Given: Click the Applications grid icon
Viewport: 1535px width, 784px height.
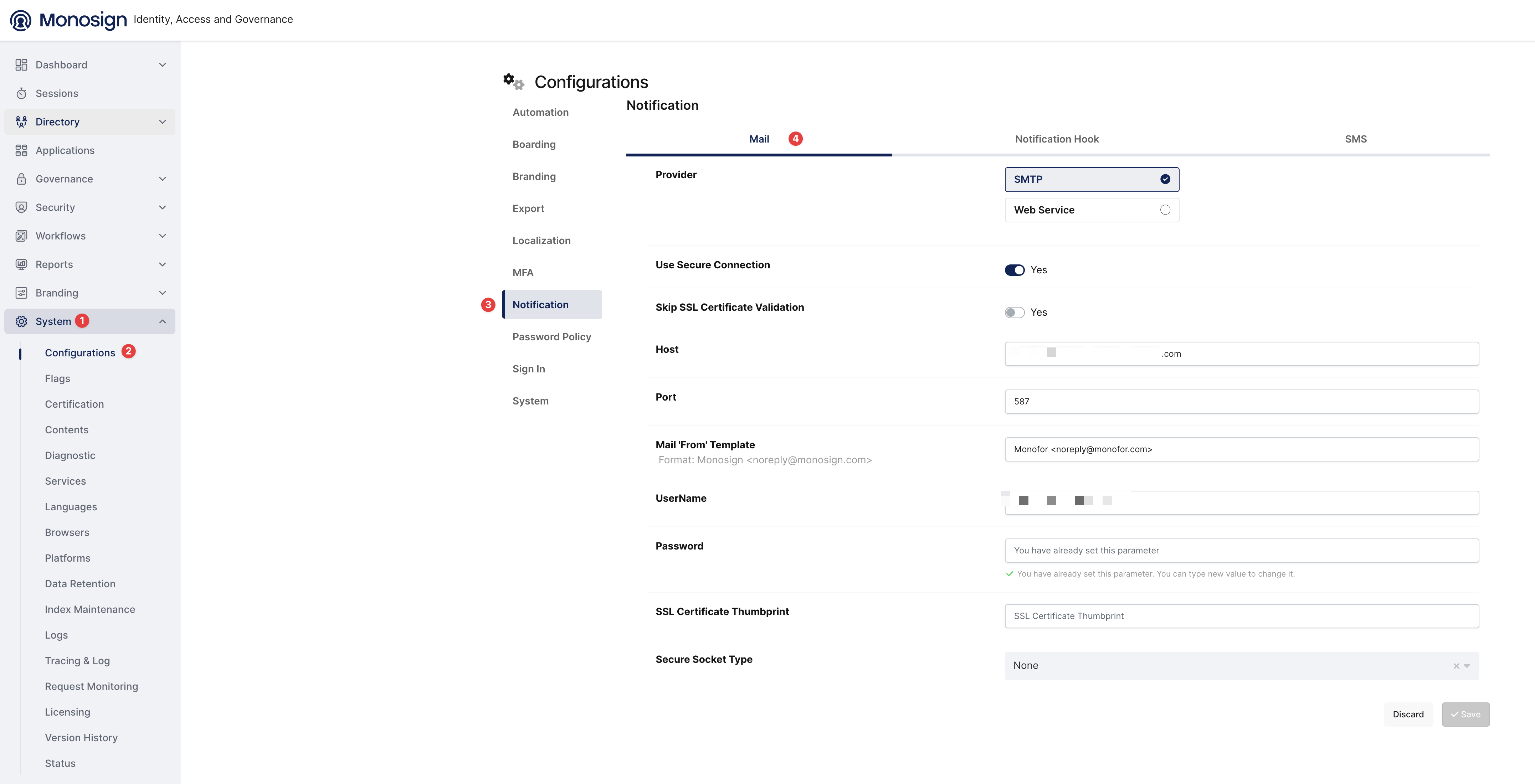Looking at the screenshot, I should pyautogui.click(x=21, y=151).
